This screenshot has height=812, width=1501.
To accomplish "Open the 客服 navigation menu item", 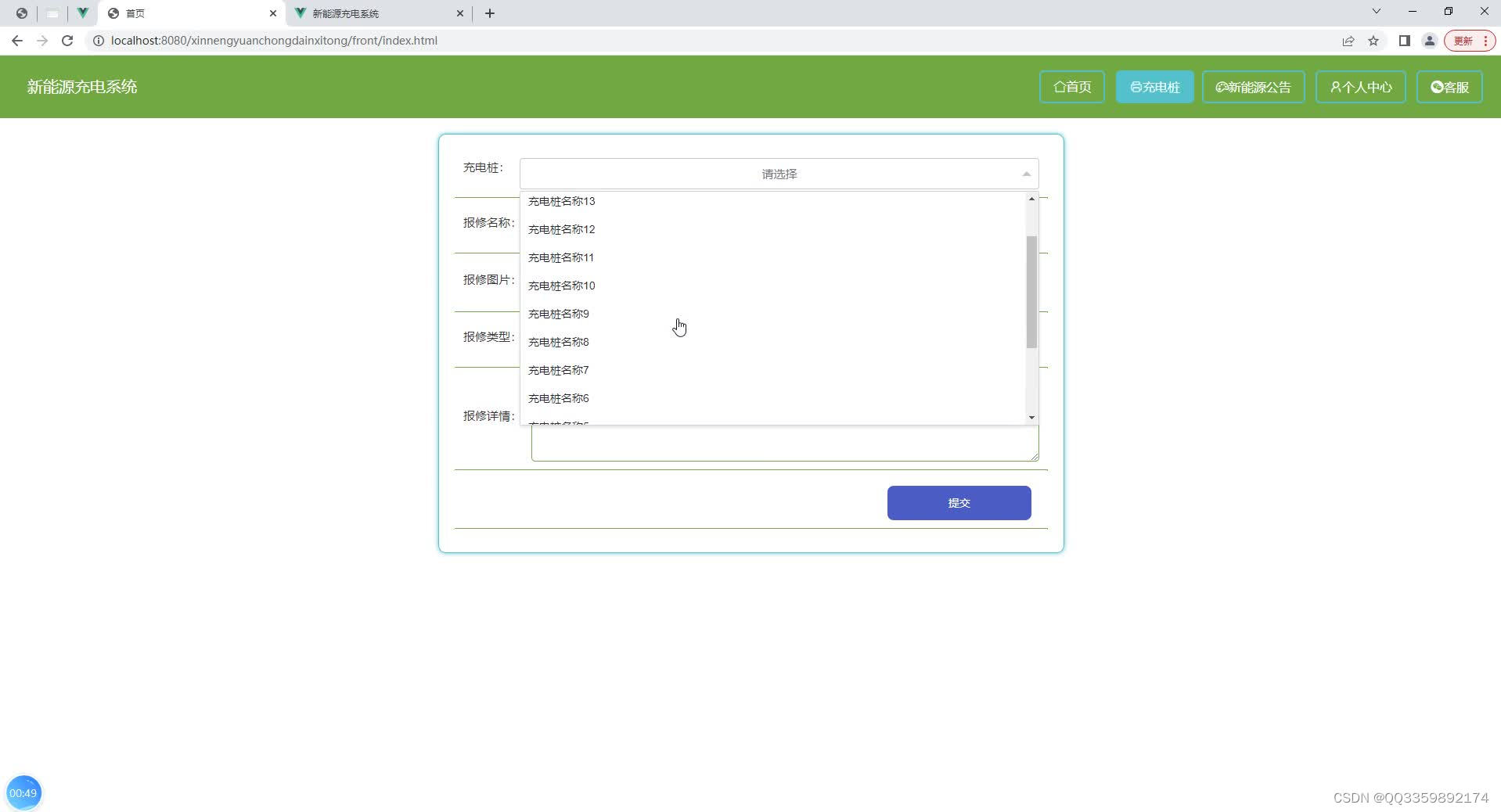I will coord(1450,87).
